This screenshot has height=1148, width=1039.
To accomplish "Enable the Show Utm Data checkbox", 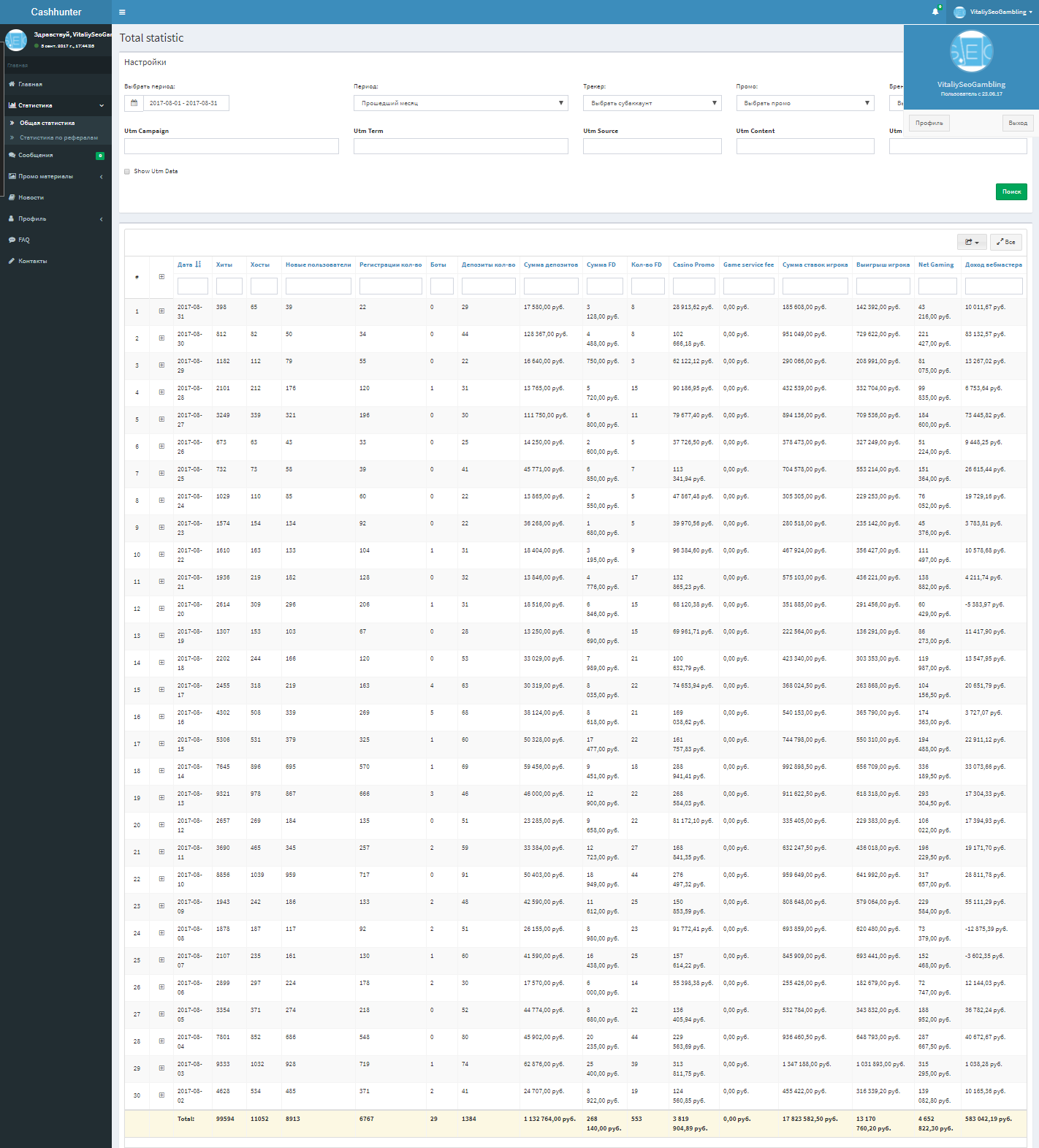I will pyautogui.click(x=127, y=172).
